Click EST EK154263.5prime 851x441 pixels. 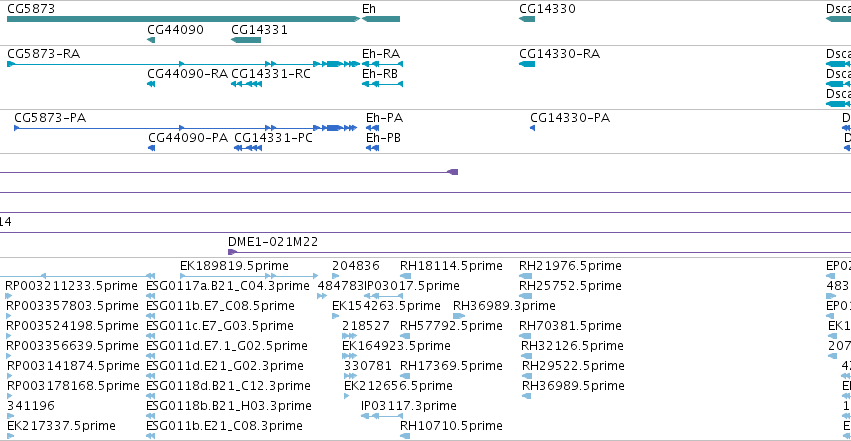click(386, 306)
